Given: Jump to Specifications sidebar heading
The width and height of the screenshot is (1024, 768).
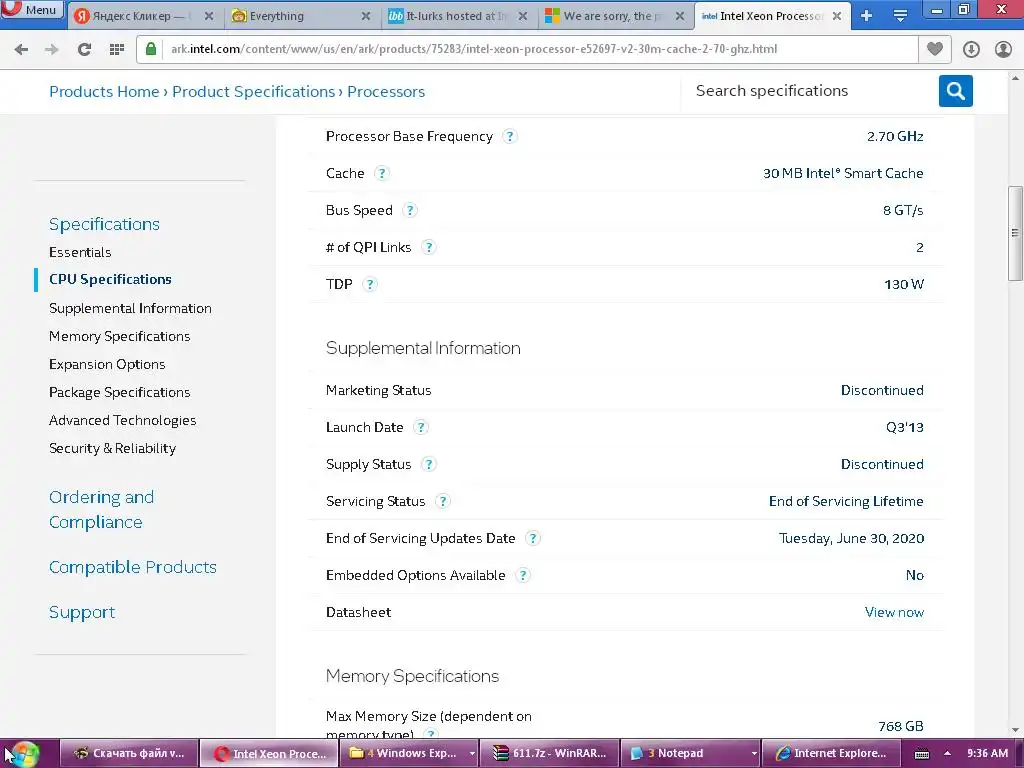Looking at the screenshot, I should (104, 224).
